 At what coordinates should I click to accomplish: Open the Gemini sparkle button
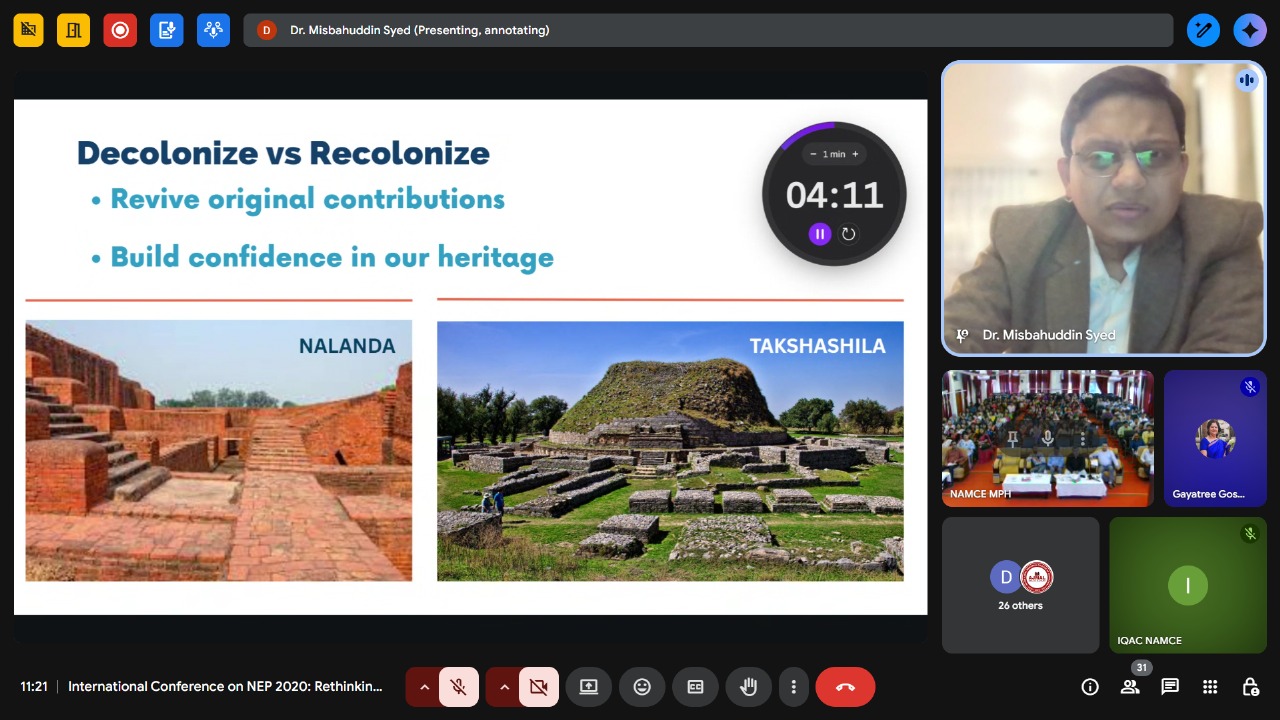tap(1250, 30)
